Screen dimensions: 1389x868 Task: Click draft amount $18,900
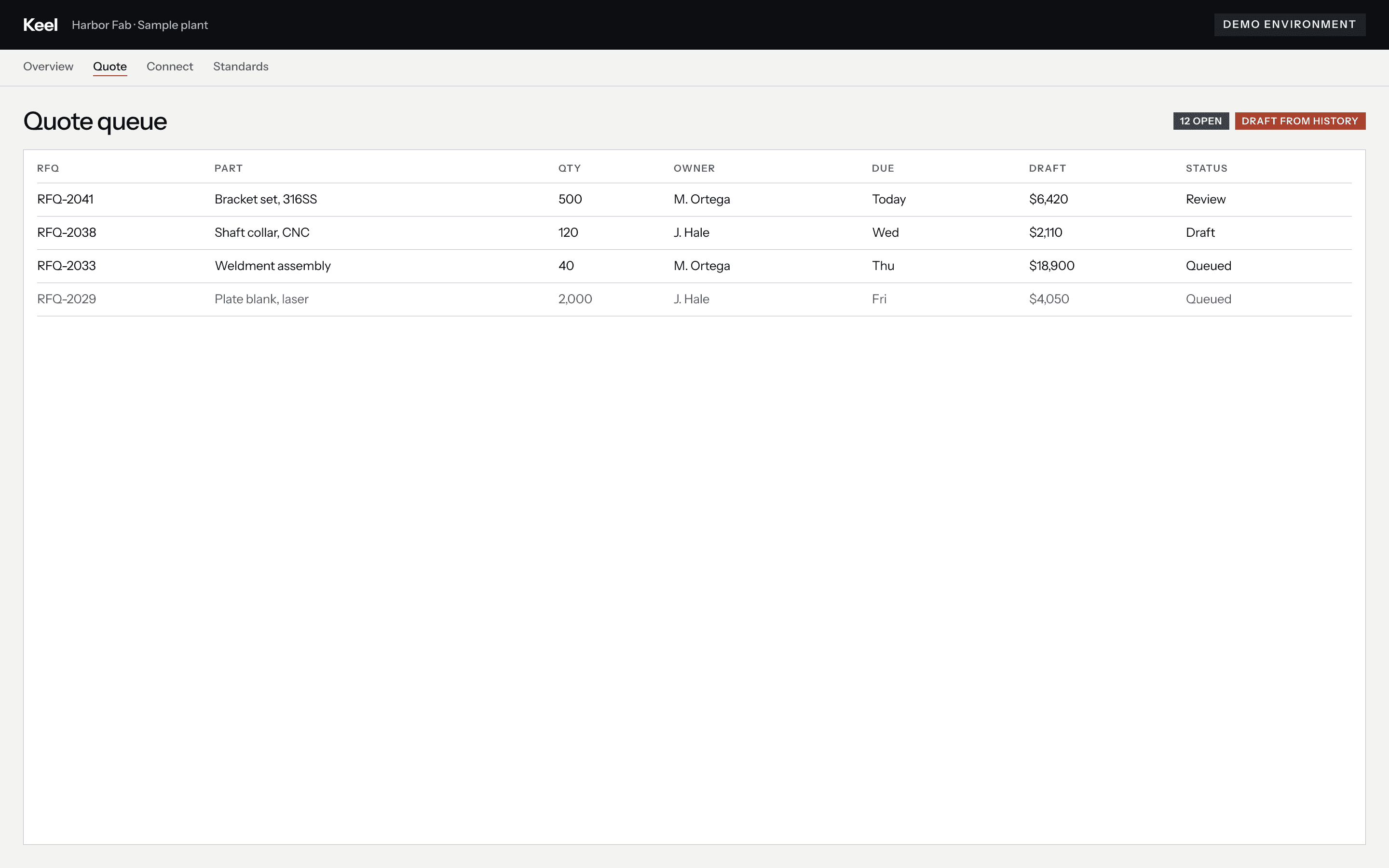[x=1051, y=266]
